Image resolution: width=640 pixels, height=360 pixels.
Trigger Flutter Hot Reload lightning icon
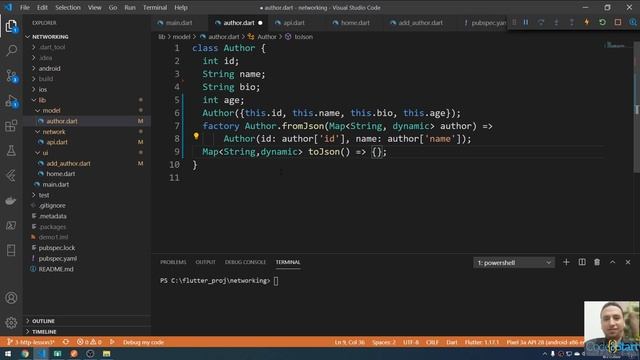click(587, 22)
